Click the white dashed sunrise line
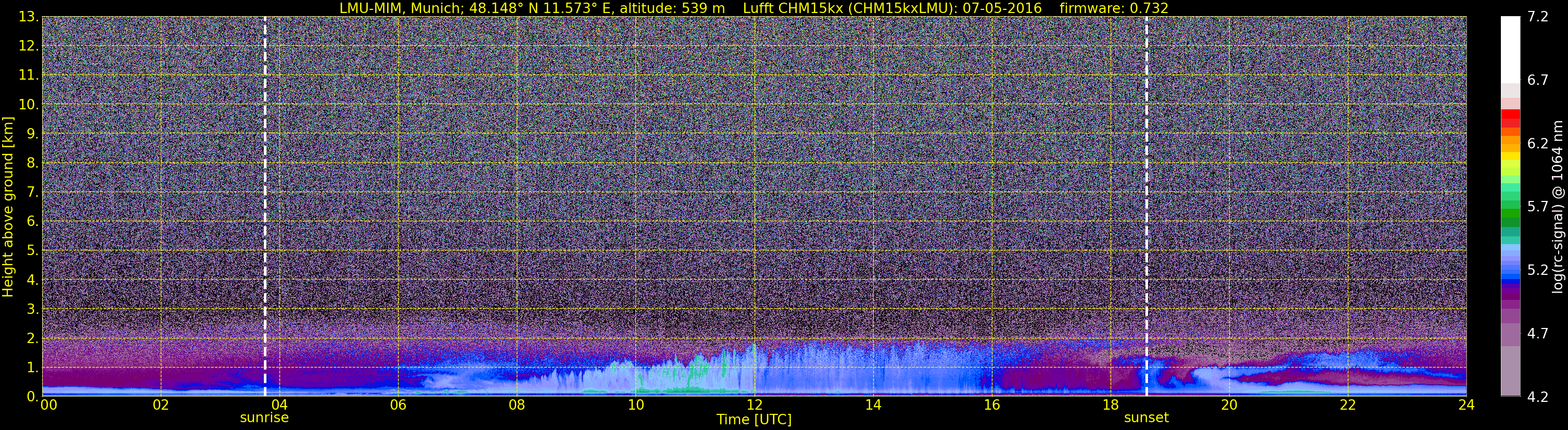Viewport: 1568px width, 430px height. [265, 207]
